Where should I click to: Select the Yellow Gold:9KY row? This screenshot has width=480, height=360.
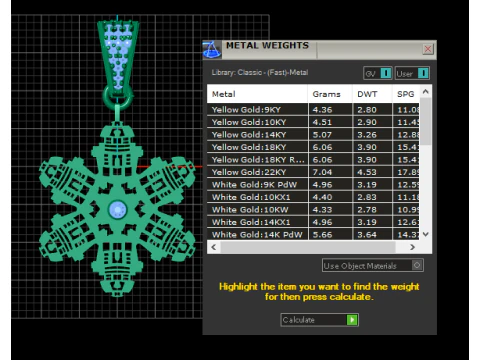313,110
